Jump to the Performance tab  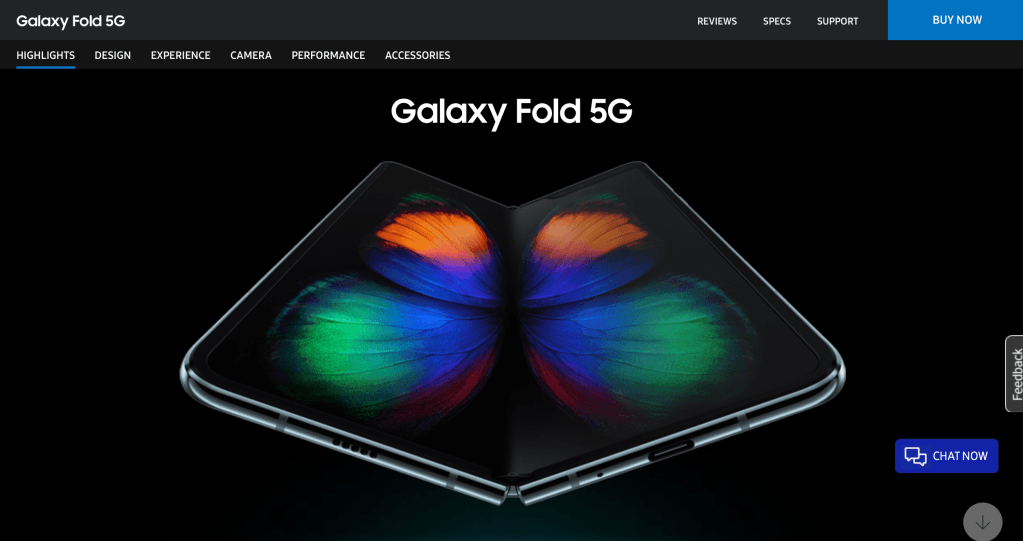coord(328,55)
